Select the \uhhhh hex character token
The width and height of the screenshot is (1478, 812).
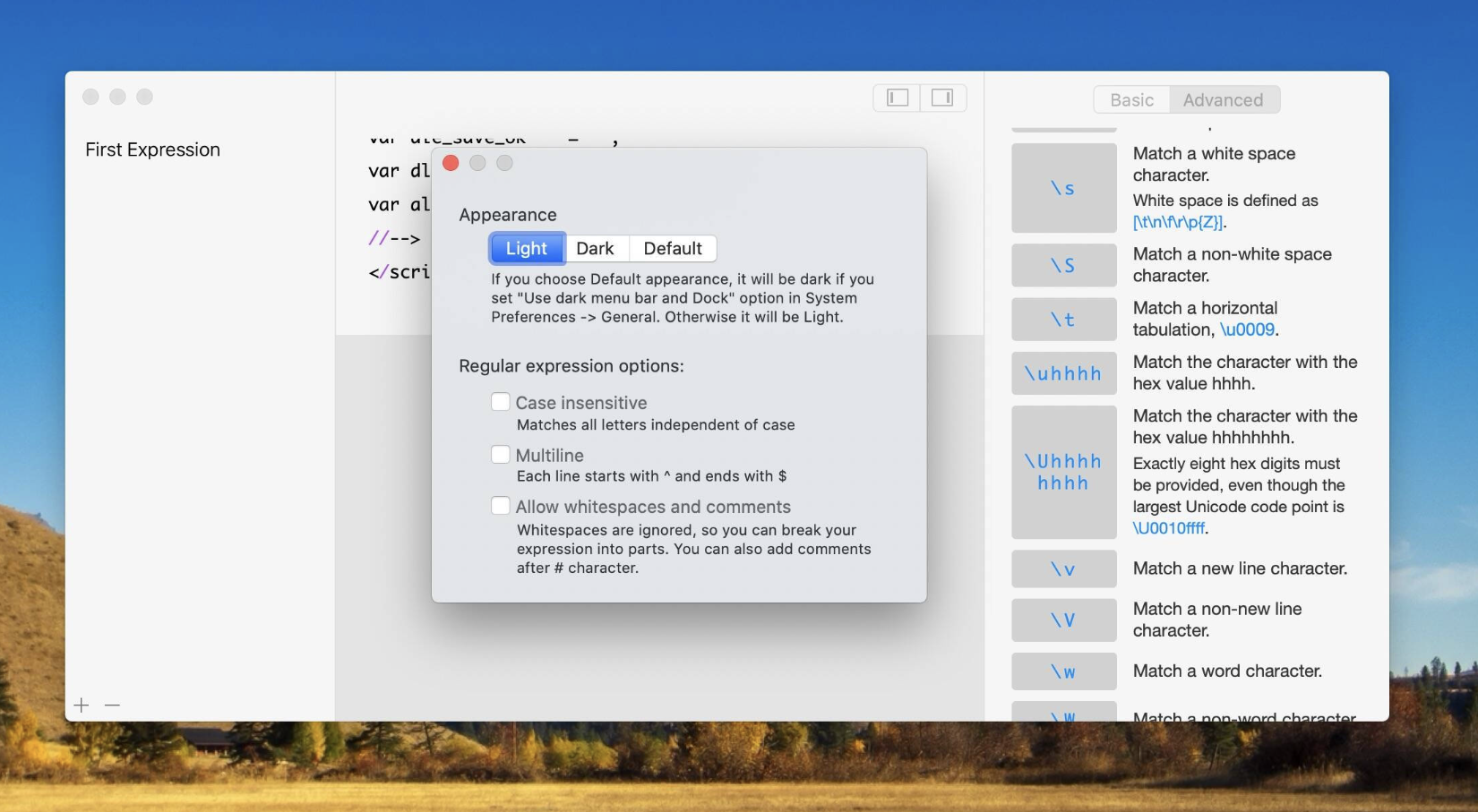[1063, 372]
